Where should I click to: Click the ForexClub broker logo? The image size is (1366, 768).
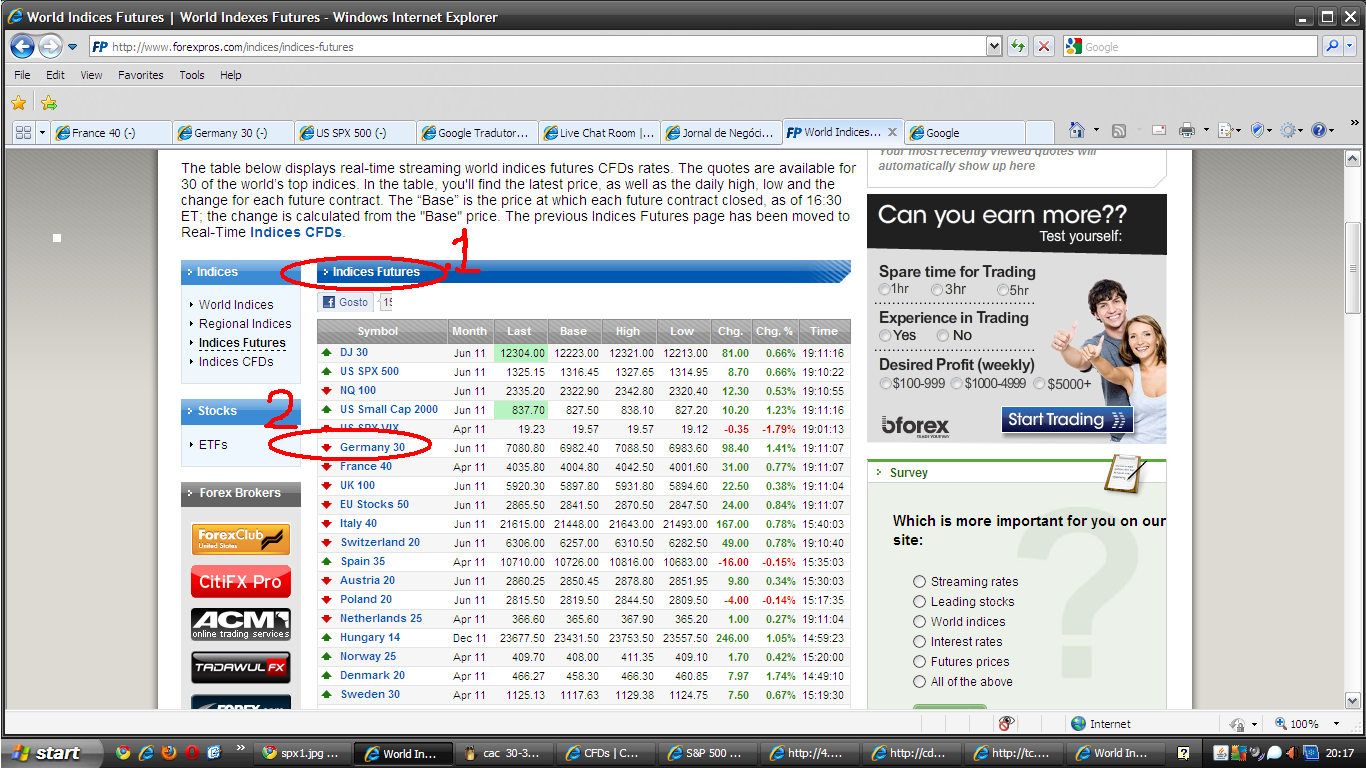pos(241,539)
